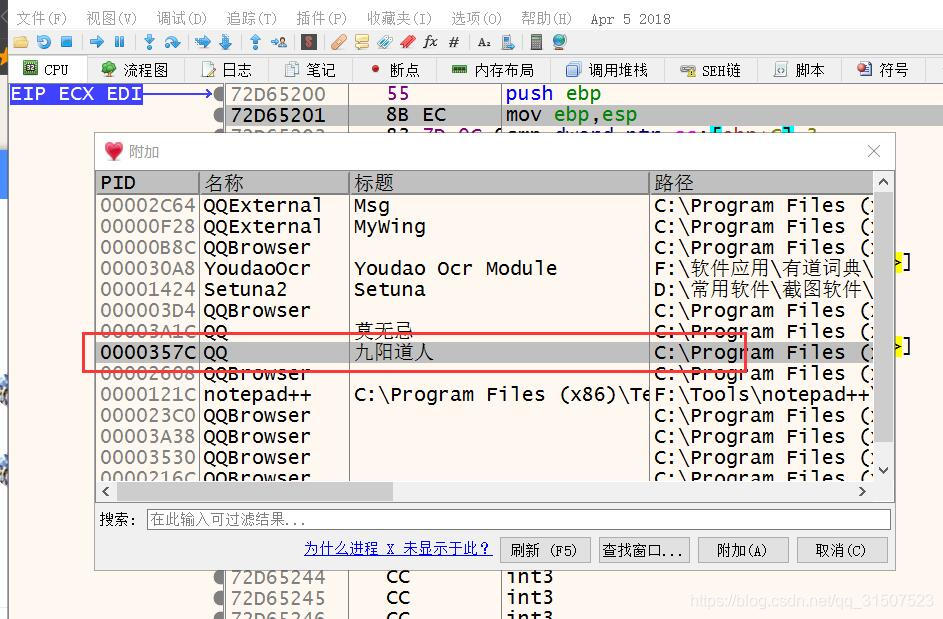The image size is (943, 619).
Task: Select the notepad++ process row
Action: click(485, 395)
